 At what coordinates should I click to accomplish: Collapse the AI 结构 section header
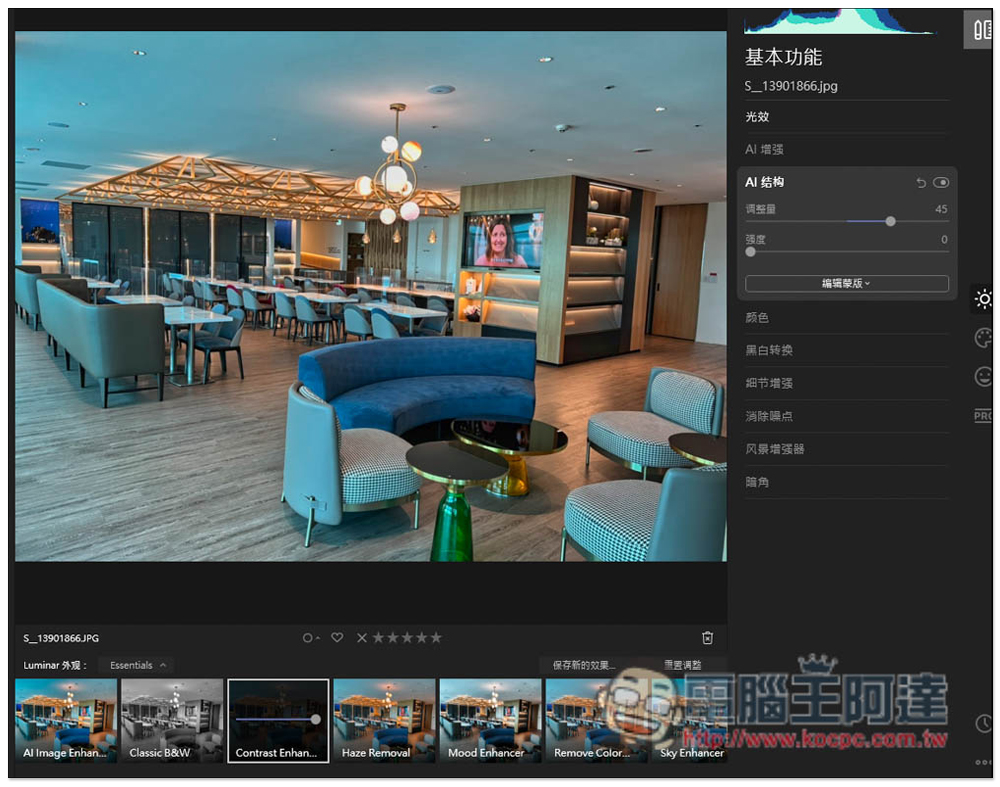[764, 182]
